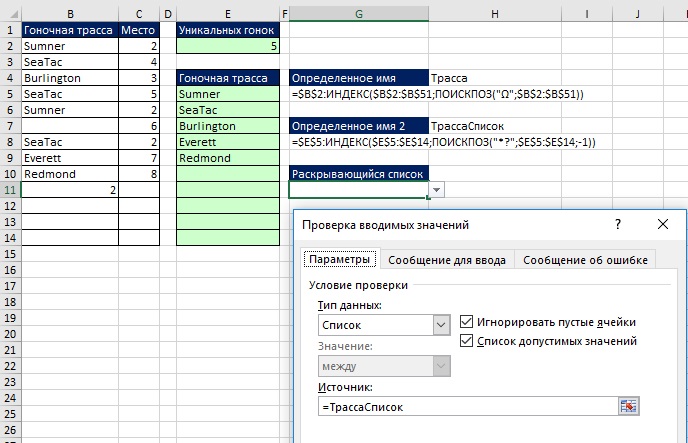
Task: Open the Тип данных dropdown
Action: 441,325
